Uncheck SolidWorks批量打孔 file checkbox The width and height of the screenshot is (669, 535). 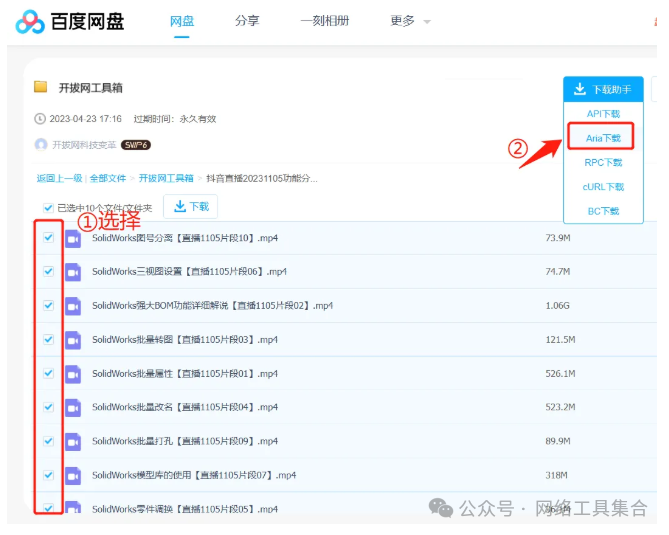pyautogui.click(x=49, y=441)
